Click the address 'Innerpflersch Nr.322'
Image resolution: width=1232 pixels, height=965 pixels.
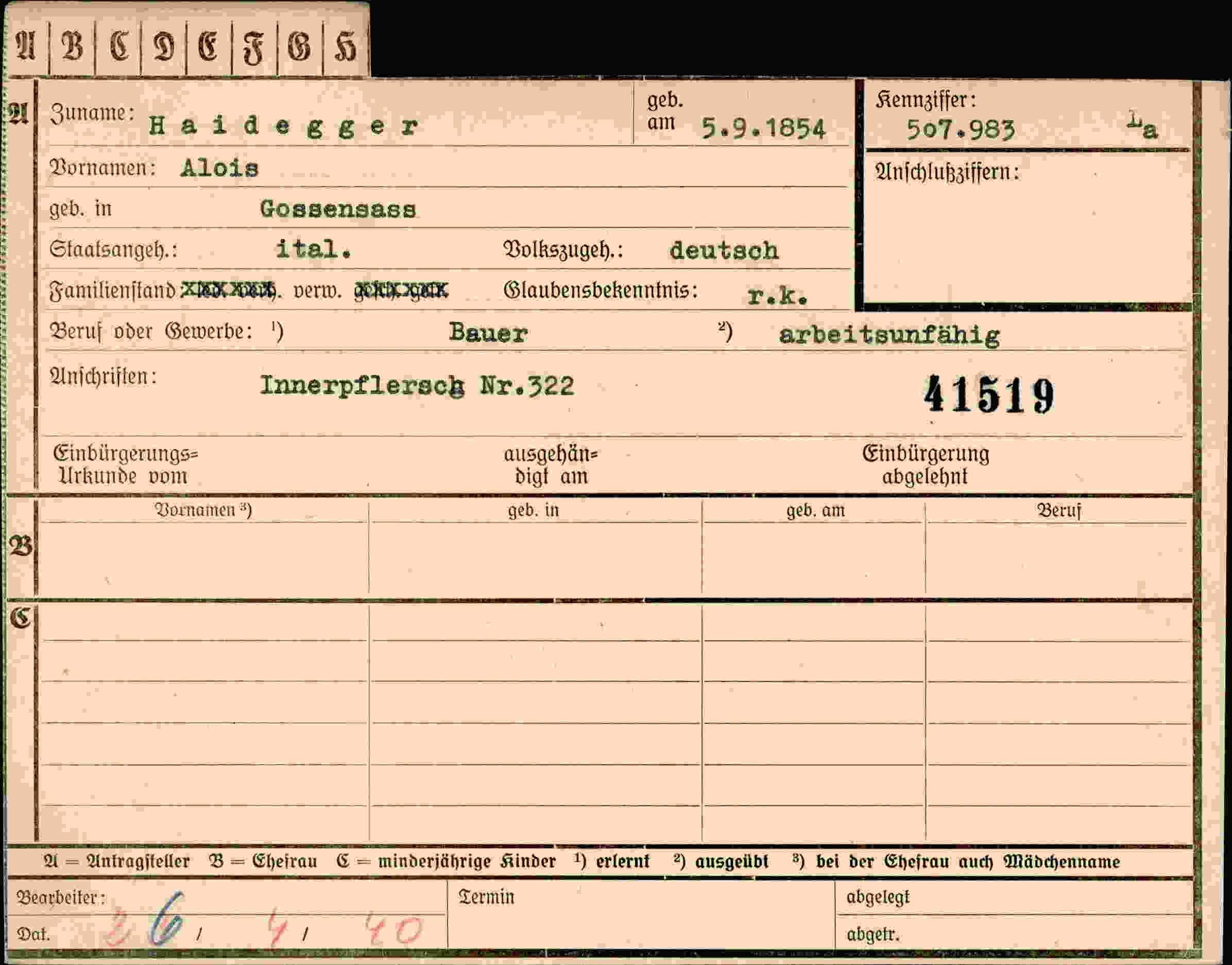pyautogui.click(x=417, y=386)
